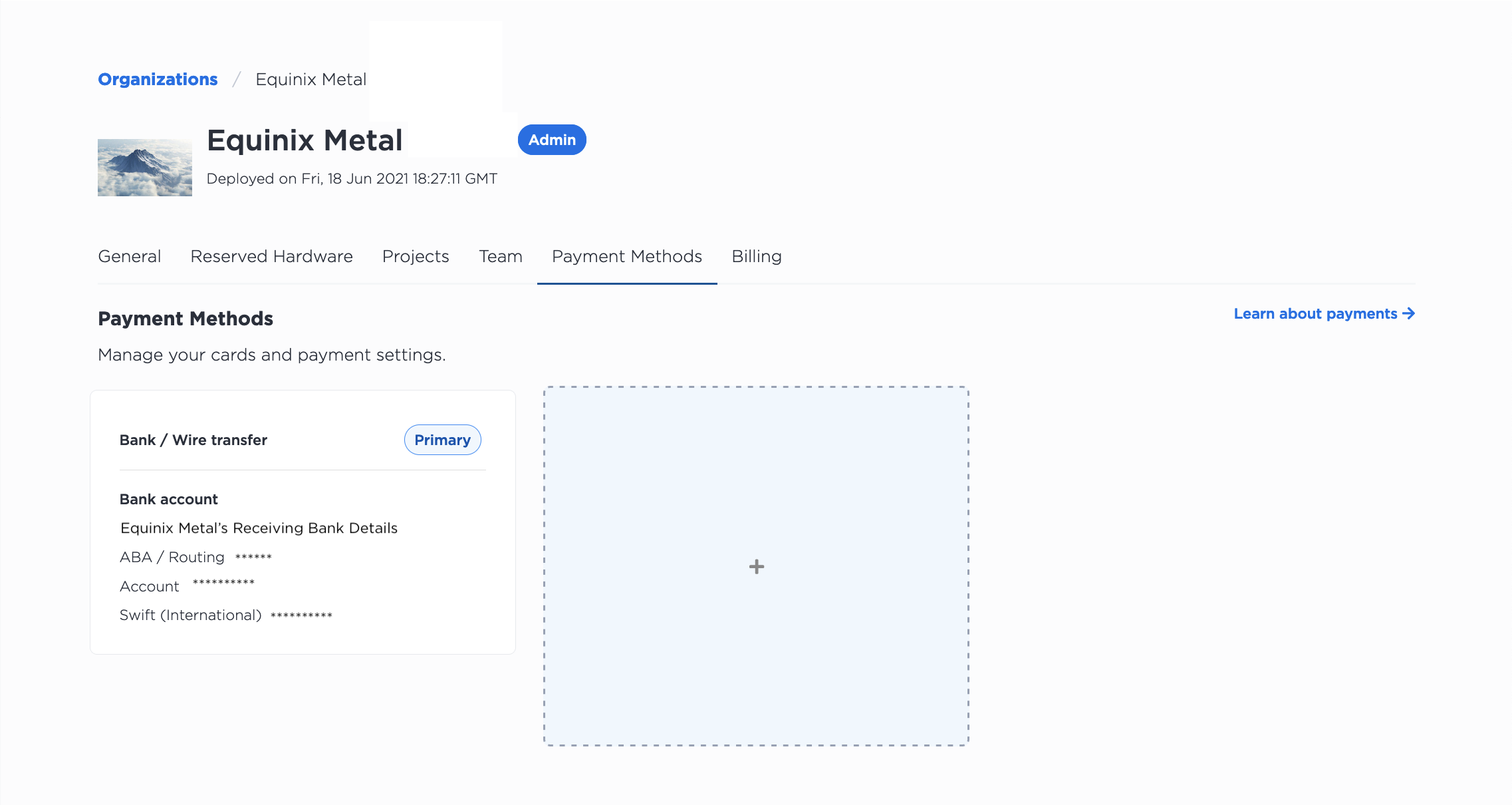Open the Billing tab

756,257
